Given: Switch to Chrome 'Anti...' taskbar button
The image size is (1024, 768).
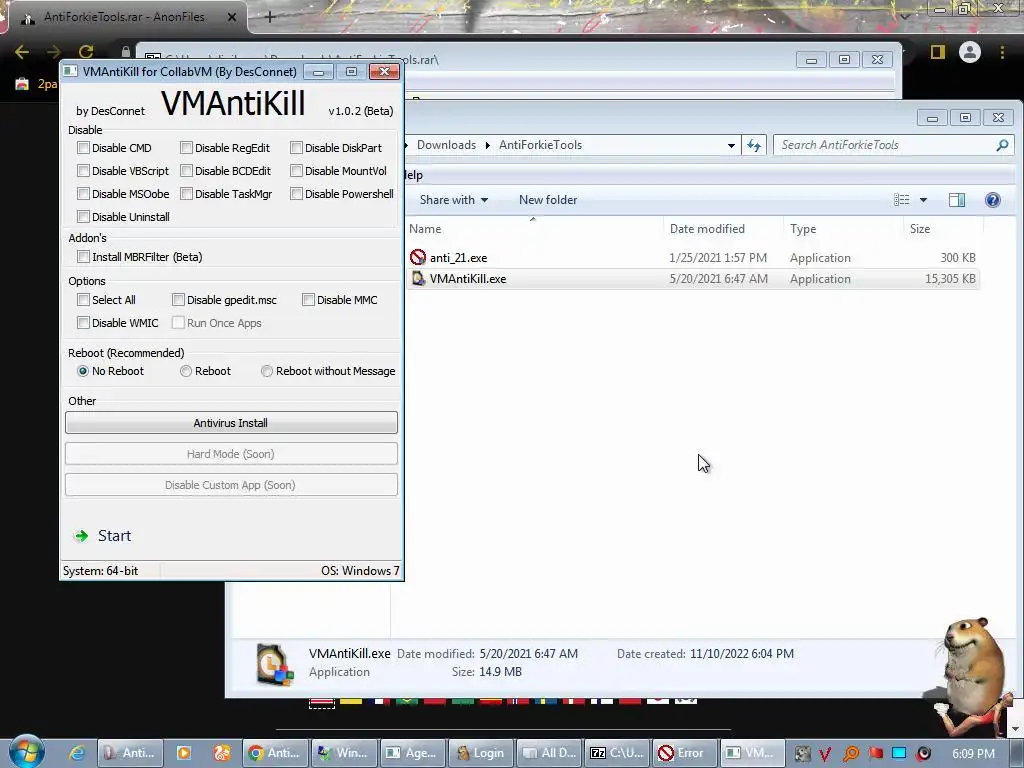Looking at the screenshot, I should pos(274,753).
